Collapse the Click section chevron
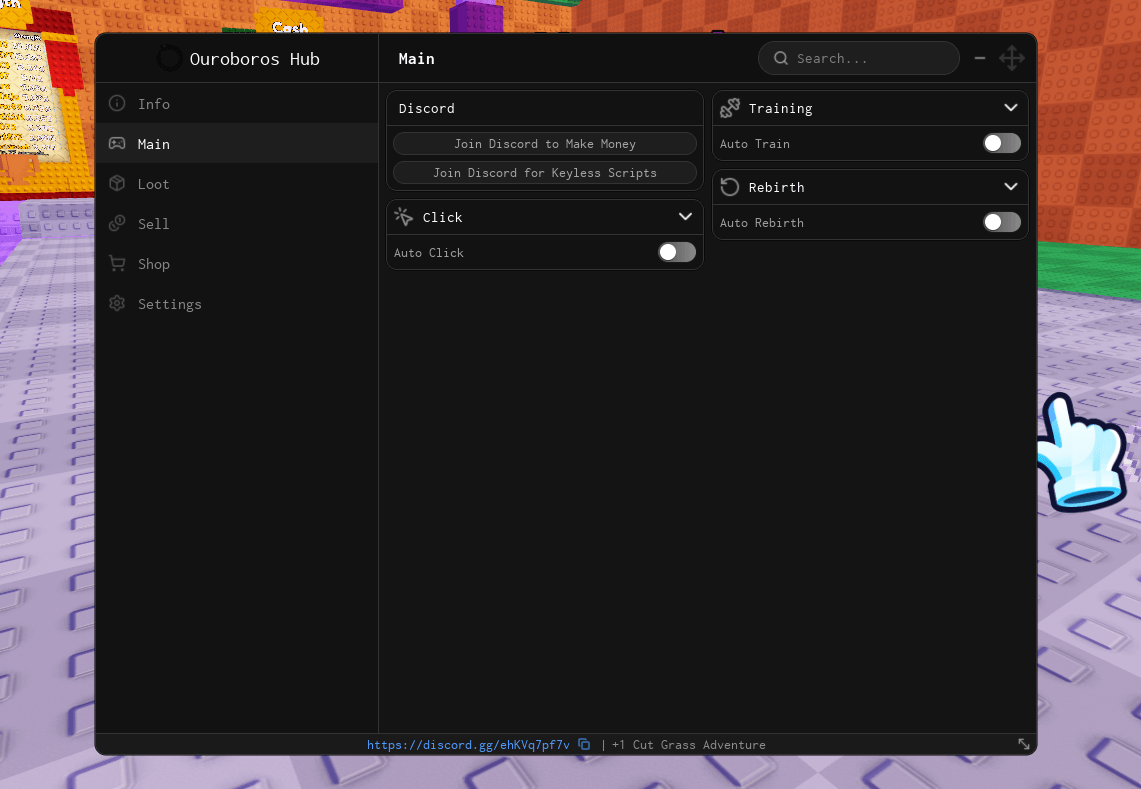1141x789 pixels. pyautogui.click(x=685, y=216)
